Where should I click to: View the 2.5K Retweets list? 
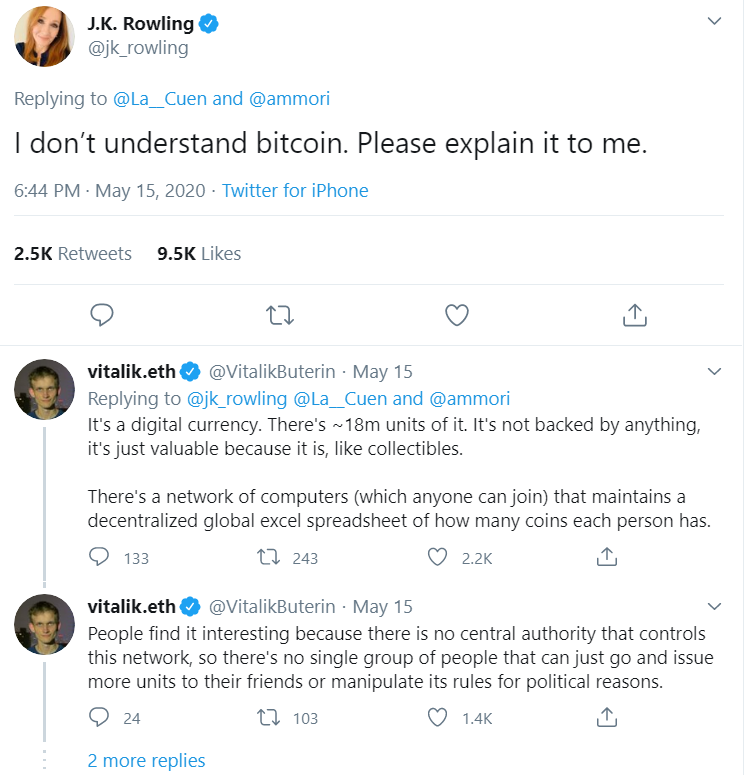(73, 254)
